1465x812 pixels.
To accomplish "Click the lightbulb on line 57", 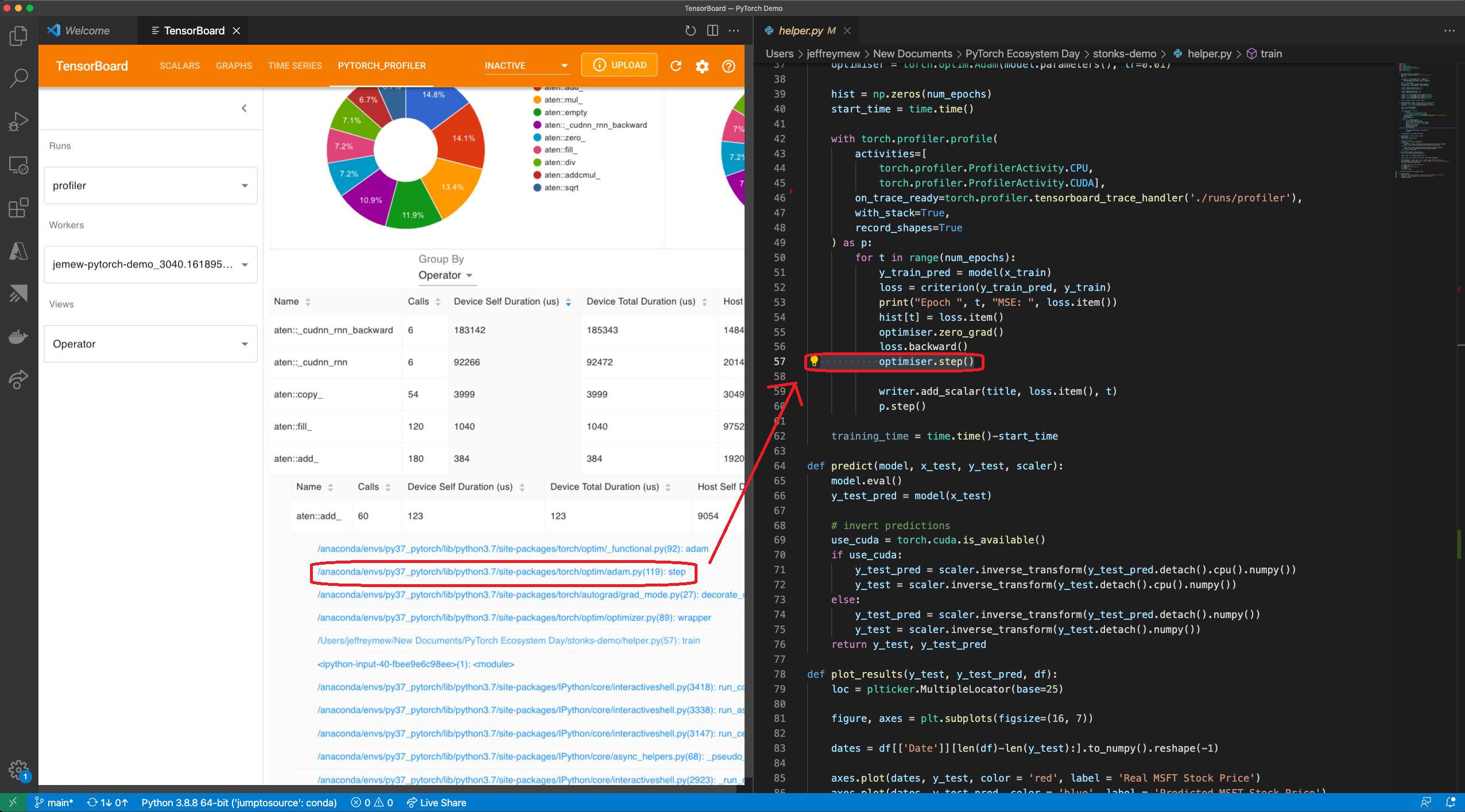I will tap(814, 362).
